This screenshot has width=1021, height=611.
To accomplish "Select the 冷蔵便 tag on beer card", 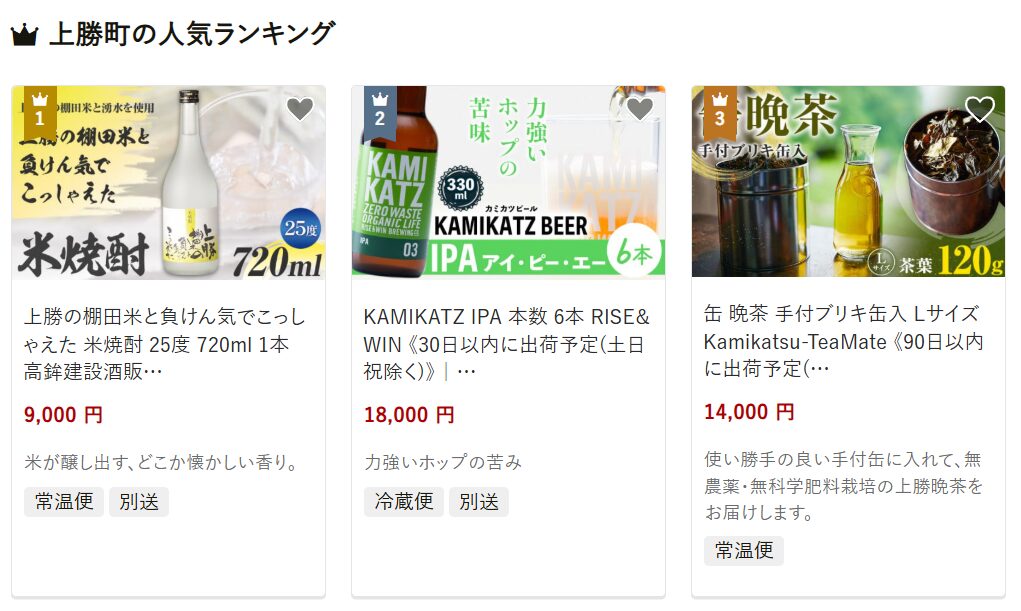I will 404,502.
